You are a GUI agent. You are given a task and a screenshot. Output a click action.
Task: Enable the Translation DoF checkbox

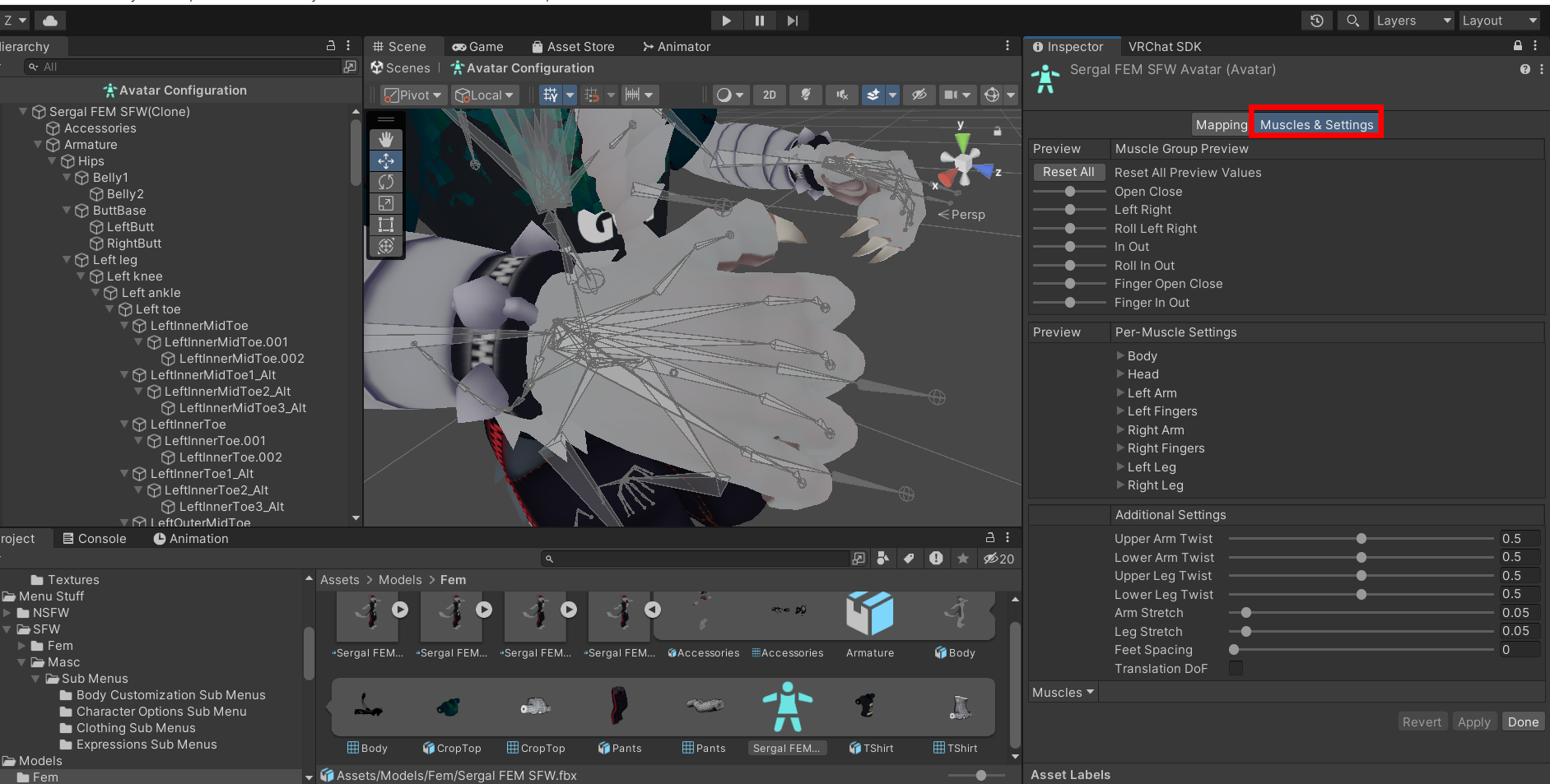click(x=1236, y=669)
